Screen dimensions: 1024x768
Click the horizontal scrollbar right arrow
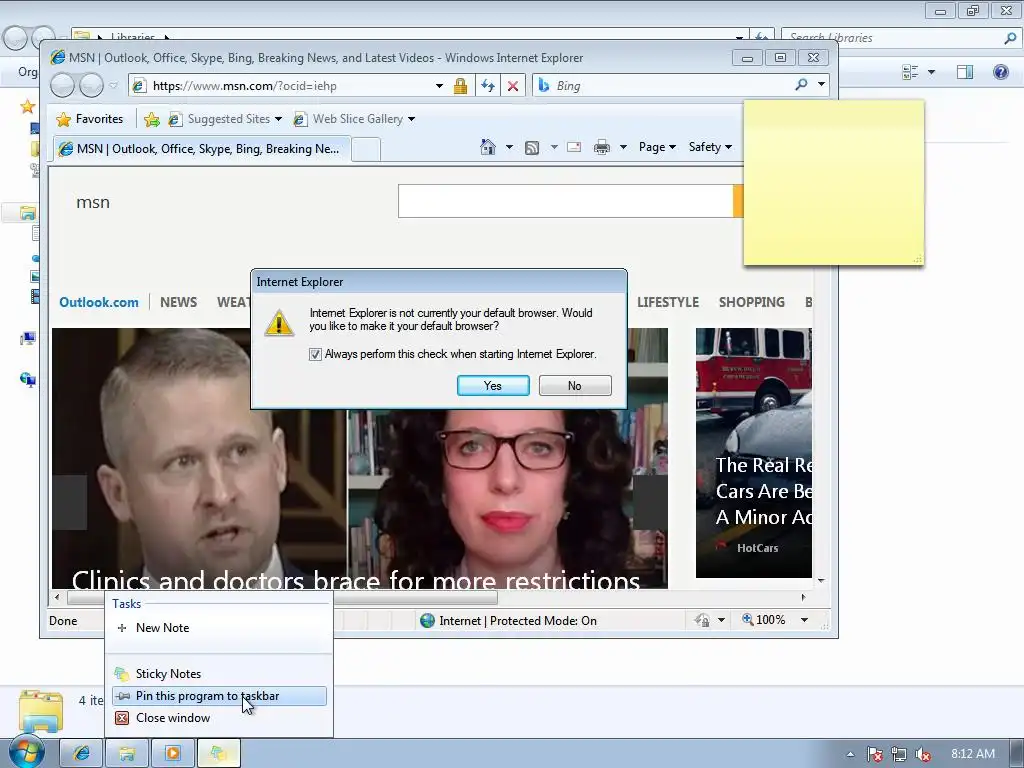coord(803,597)
